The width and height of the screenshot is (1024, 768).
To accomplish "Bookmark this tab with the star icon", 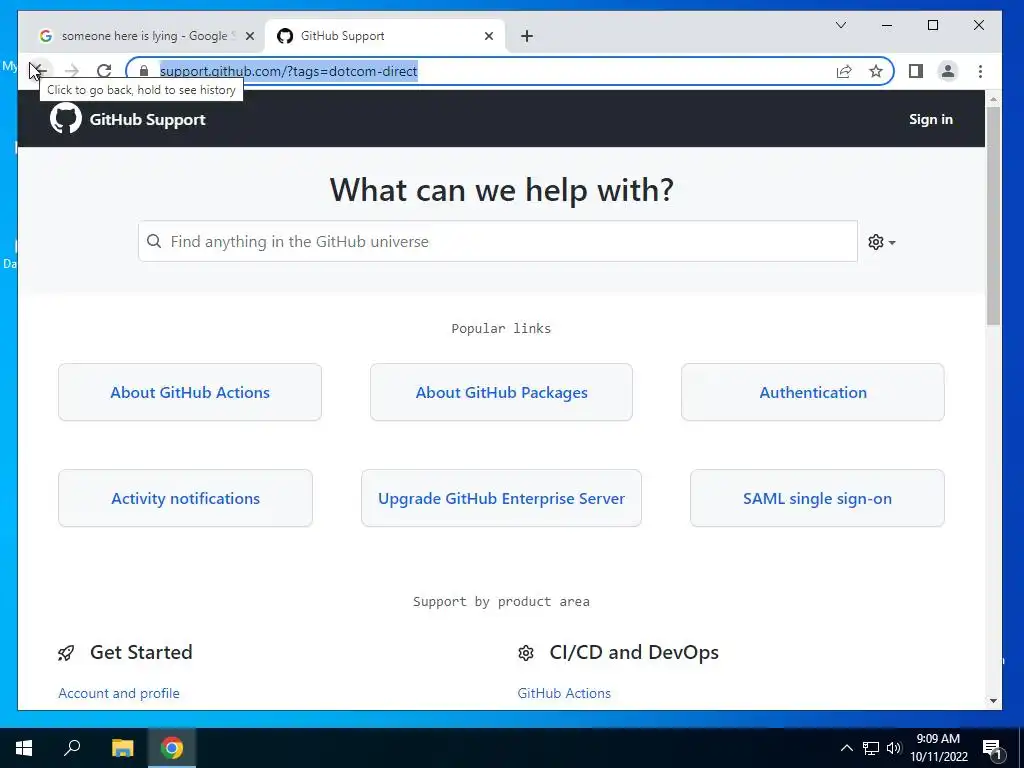I will pyautogui.click(x=876, y=71).
